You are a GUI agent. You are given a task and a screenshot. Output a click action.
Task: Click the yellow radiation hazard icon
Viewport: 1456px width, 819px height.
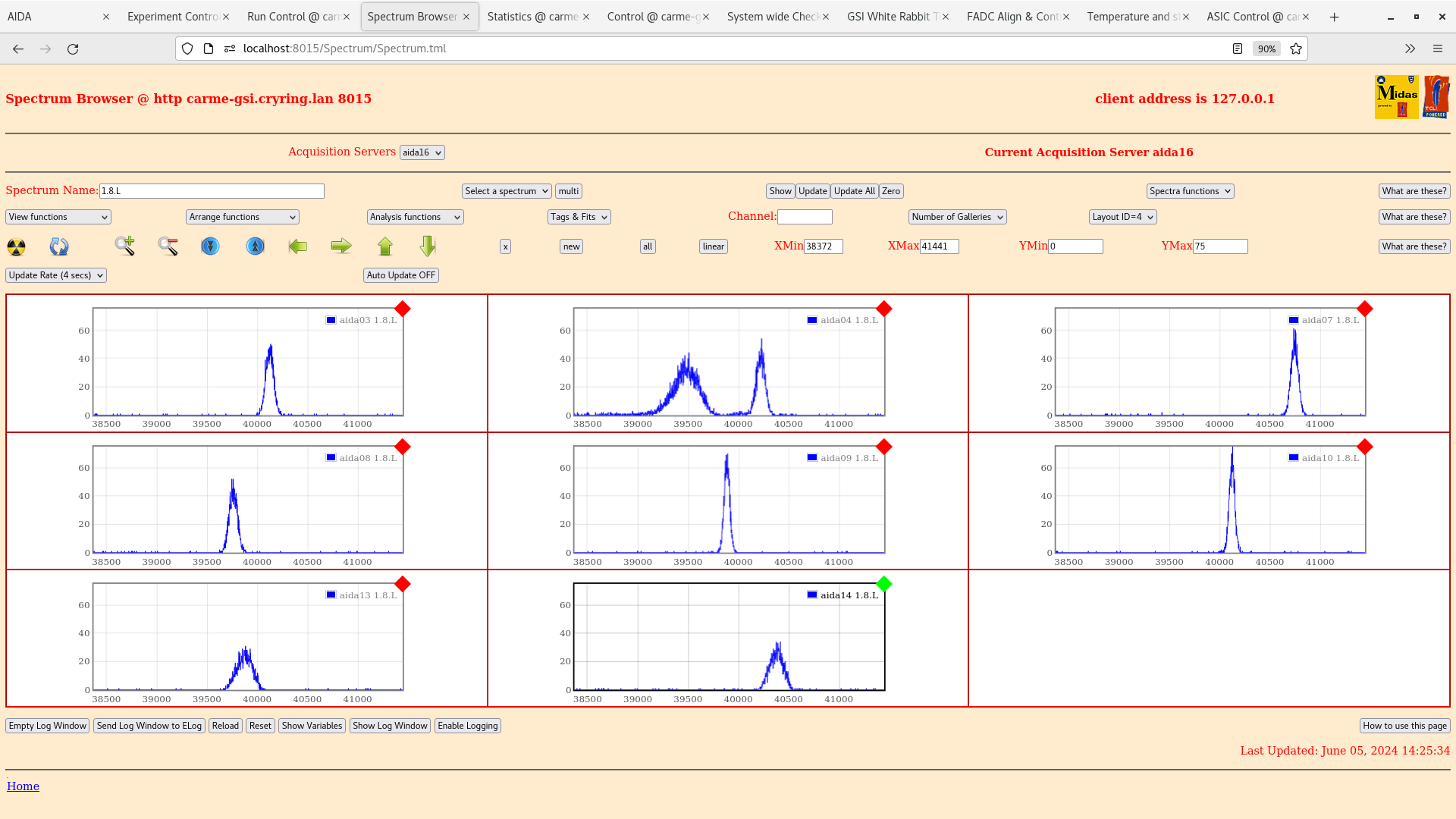coord(16,246)
